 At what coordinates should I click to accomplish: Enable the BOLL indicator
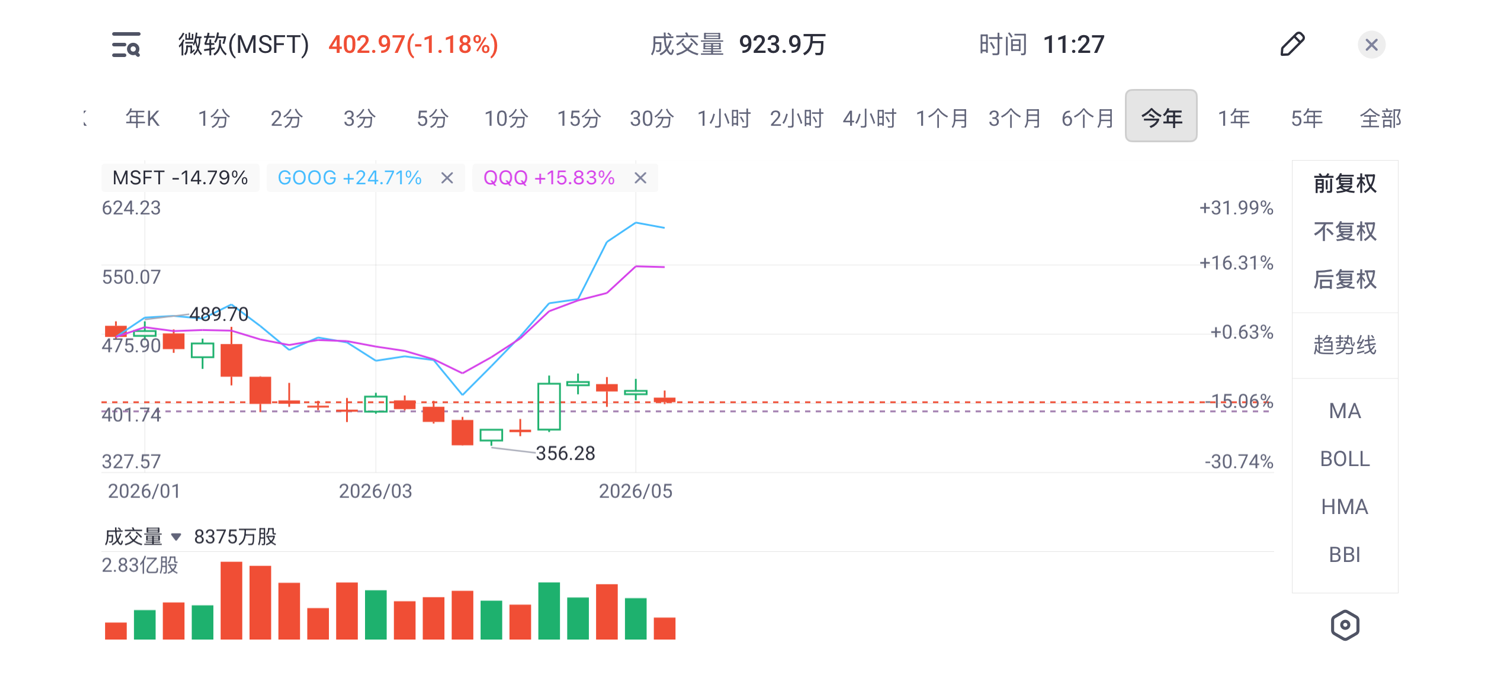tap(1345, 459)
